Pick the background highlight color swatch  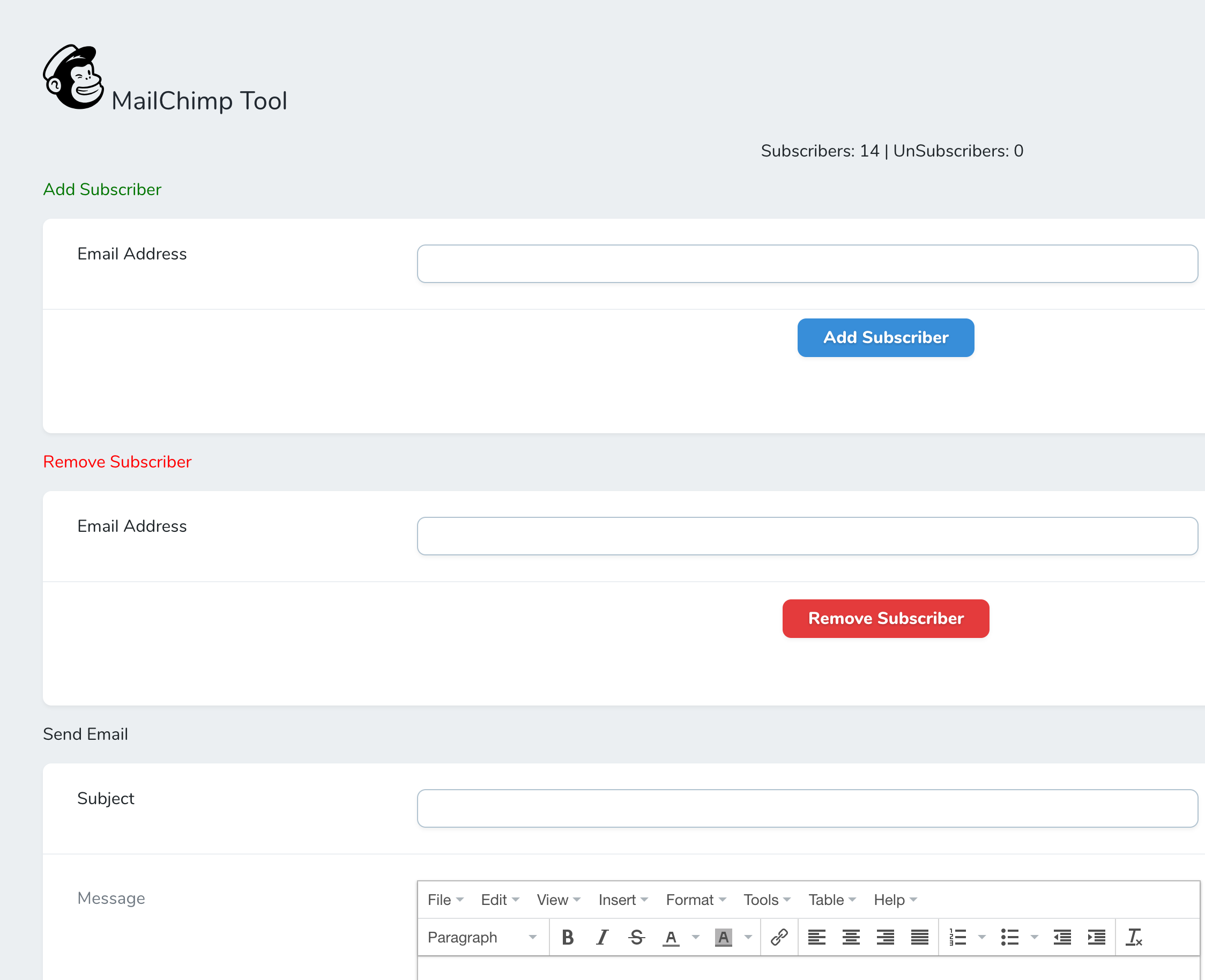pos(723,938)
